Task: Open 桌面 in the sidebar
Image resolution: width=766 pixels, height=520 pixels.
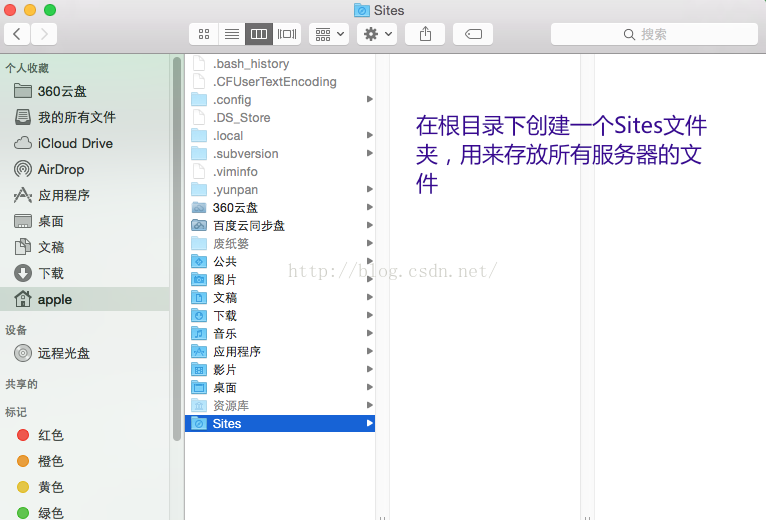Action: click(x=85, y=221)
